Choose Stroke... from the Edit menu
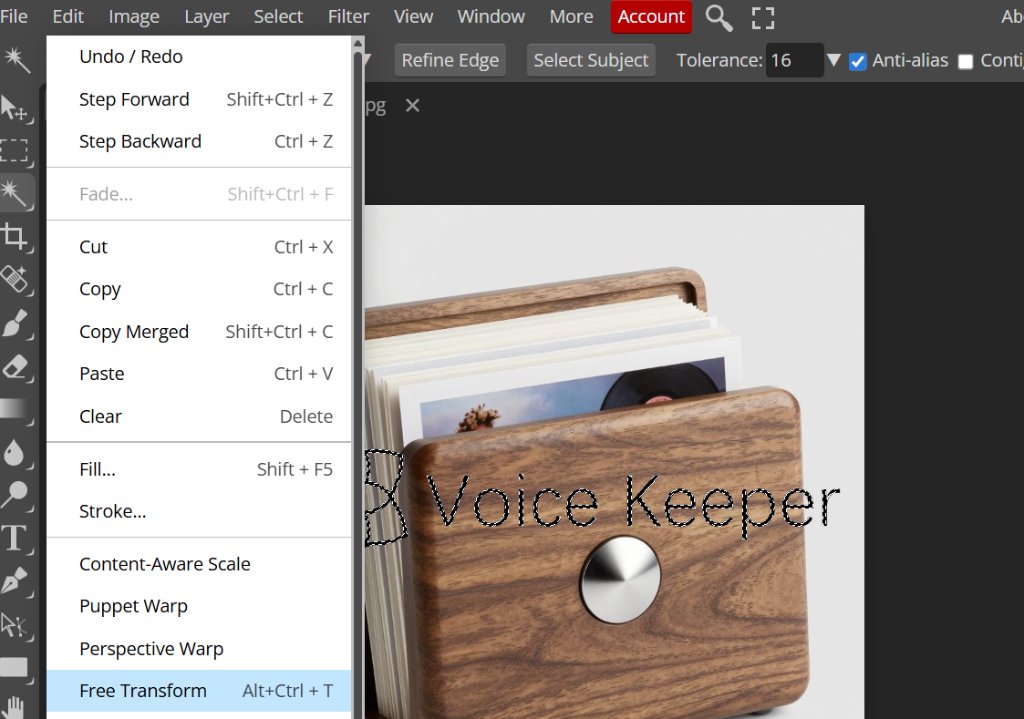This screenshot has width=1024, height=719. (199, 511)
